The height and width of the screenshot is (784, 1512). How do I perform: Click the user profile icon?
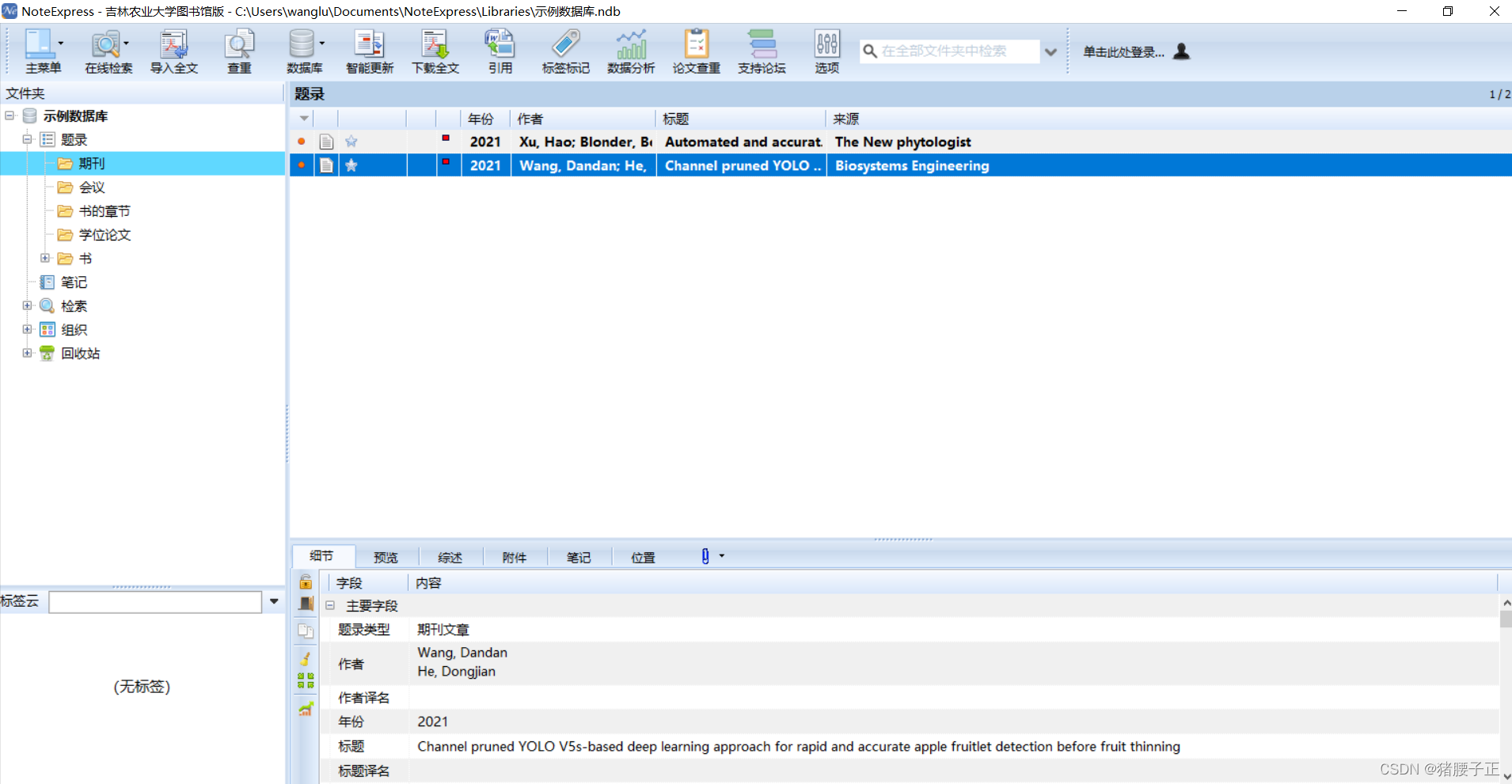pyautogui.click(x=1182, y=51)
